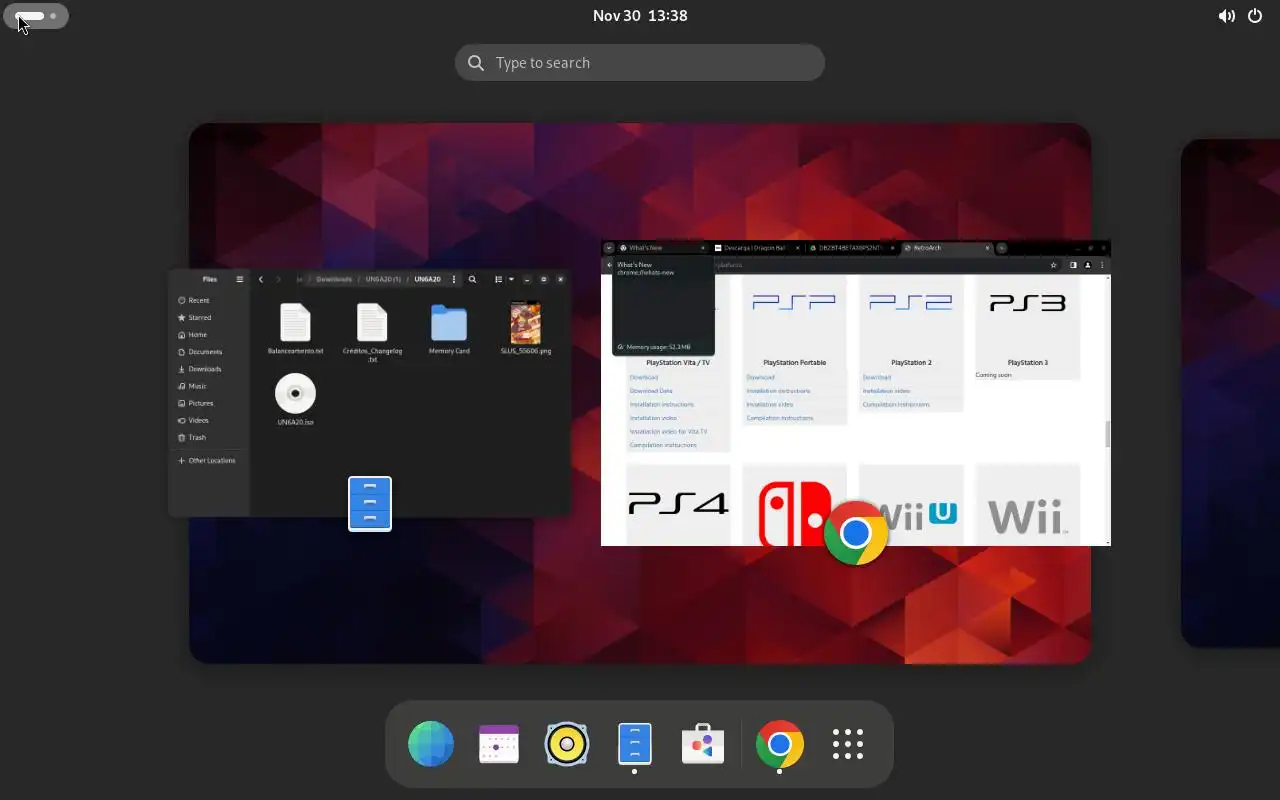This screenshot has height=800, width=1280.
Task: Click the PS4 logo card
Action: tap(678, 505)
